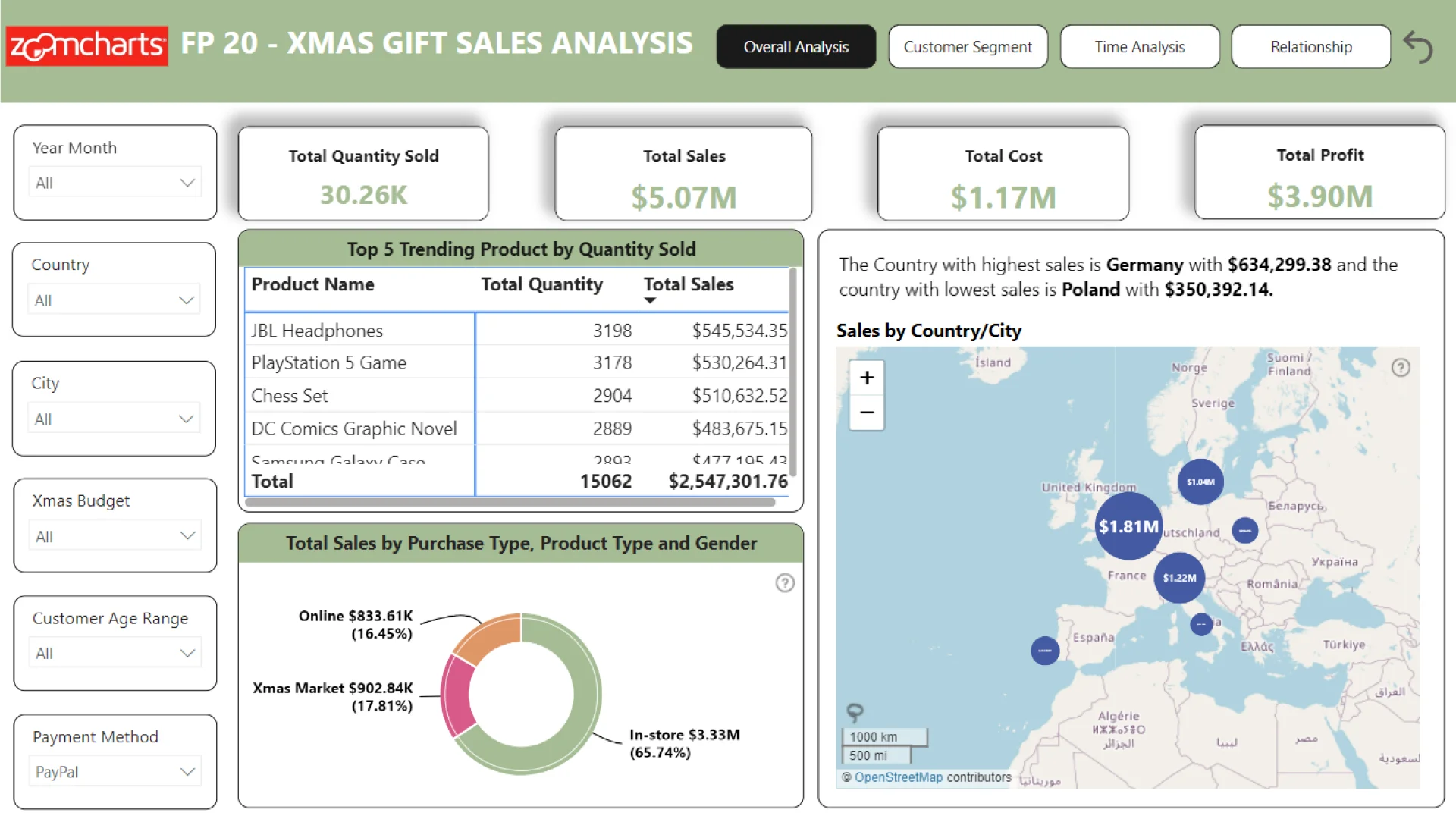The height and width of the screenshot is (819, 1456).
Task: Click the $510,632.52 sales cell
Action: pyautogui.click(x=739, y=396)
